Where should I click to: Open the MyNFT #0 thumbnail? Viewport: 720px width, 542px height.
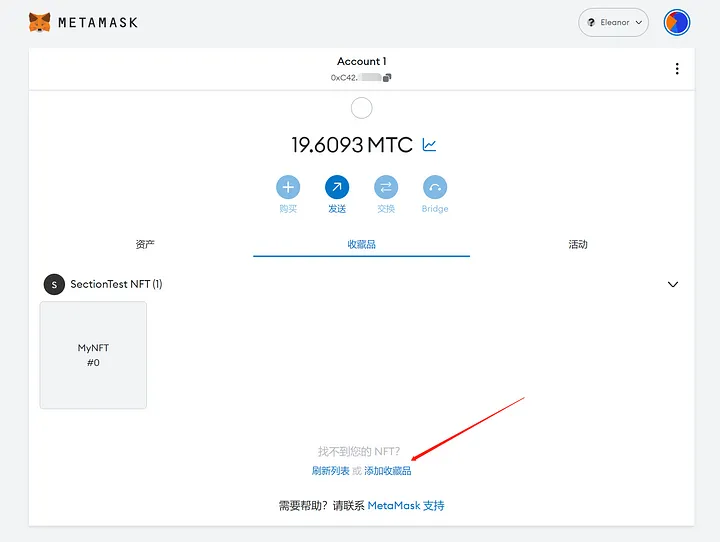pos(93,355)
